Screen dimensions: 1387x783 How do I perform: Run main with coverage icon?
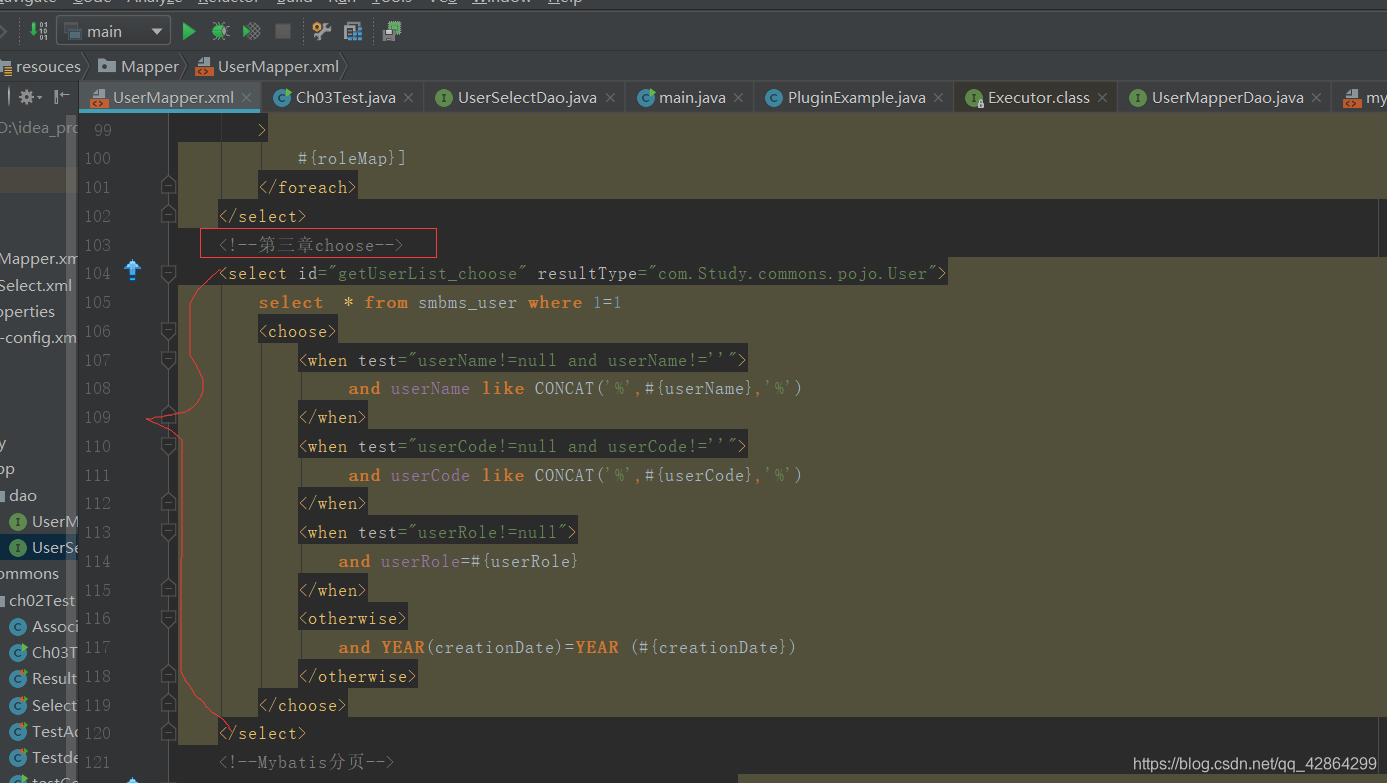tap(251, 31)
